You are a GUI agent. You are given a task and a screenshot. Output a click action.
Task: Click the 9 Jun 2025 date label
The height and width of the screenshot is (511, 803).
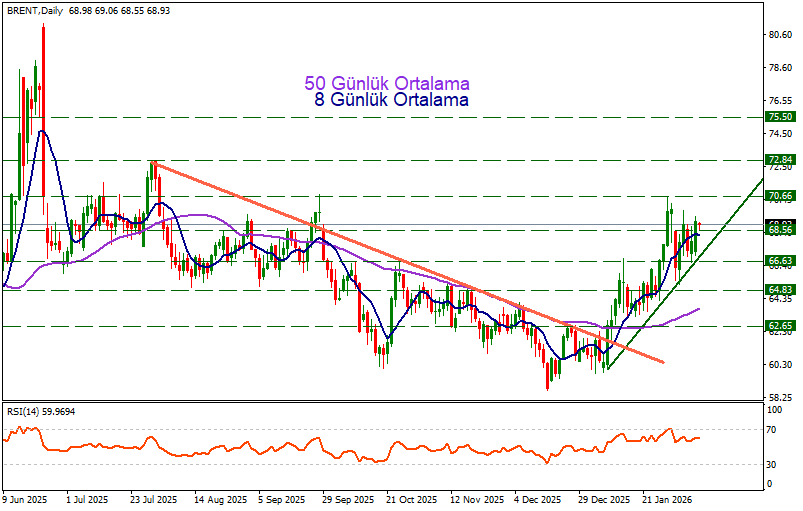[x=25, y=498]
